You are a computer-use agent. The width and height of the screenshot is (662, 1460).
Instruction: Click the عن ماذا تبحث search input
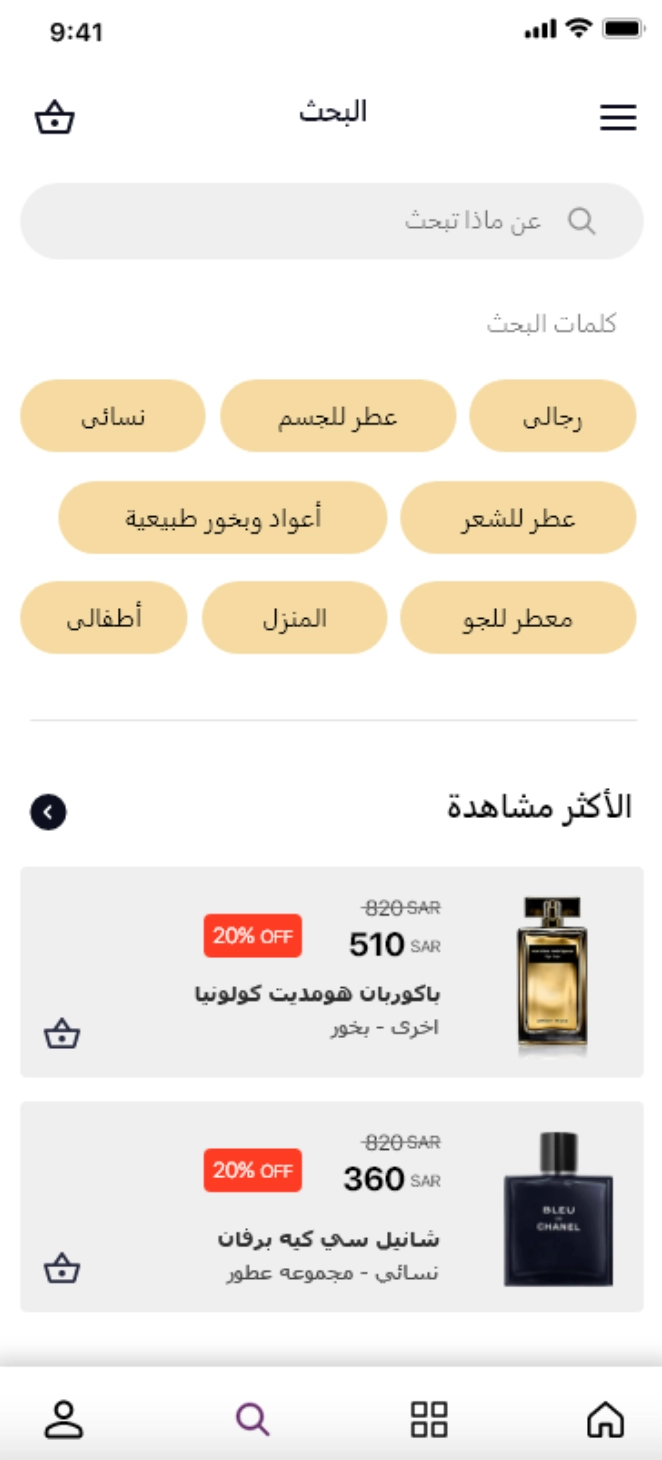pyautogui.click(x=332, y=221)
